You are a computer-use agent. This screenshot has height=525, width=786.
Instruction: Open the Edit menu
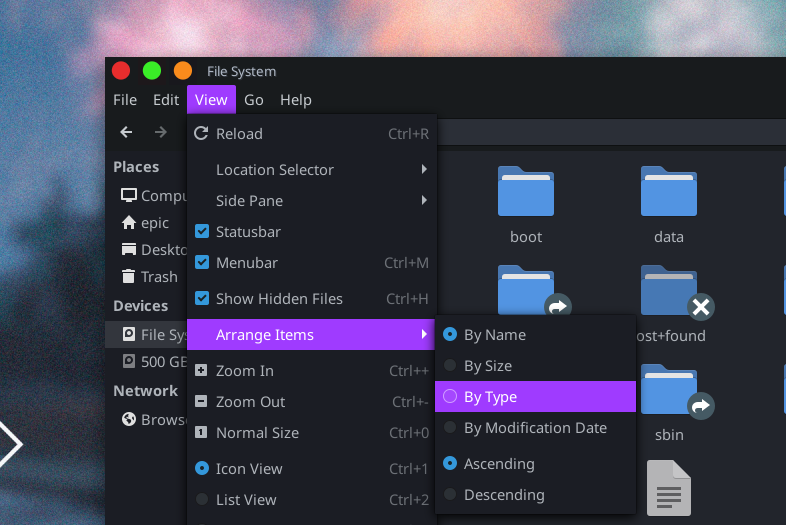166,100
